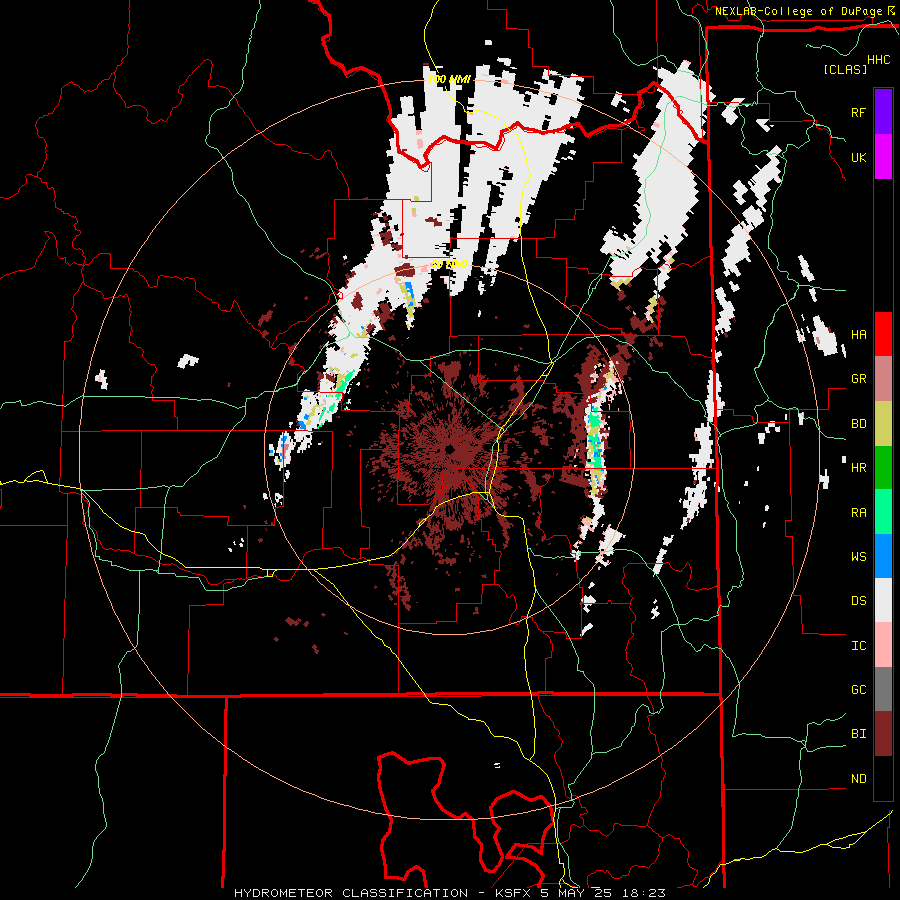Click the GR legend label
The height and width of the screenshot is (900, 900).
coord(858,379)
